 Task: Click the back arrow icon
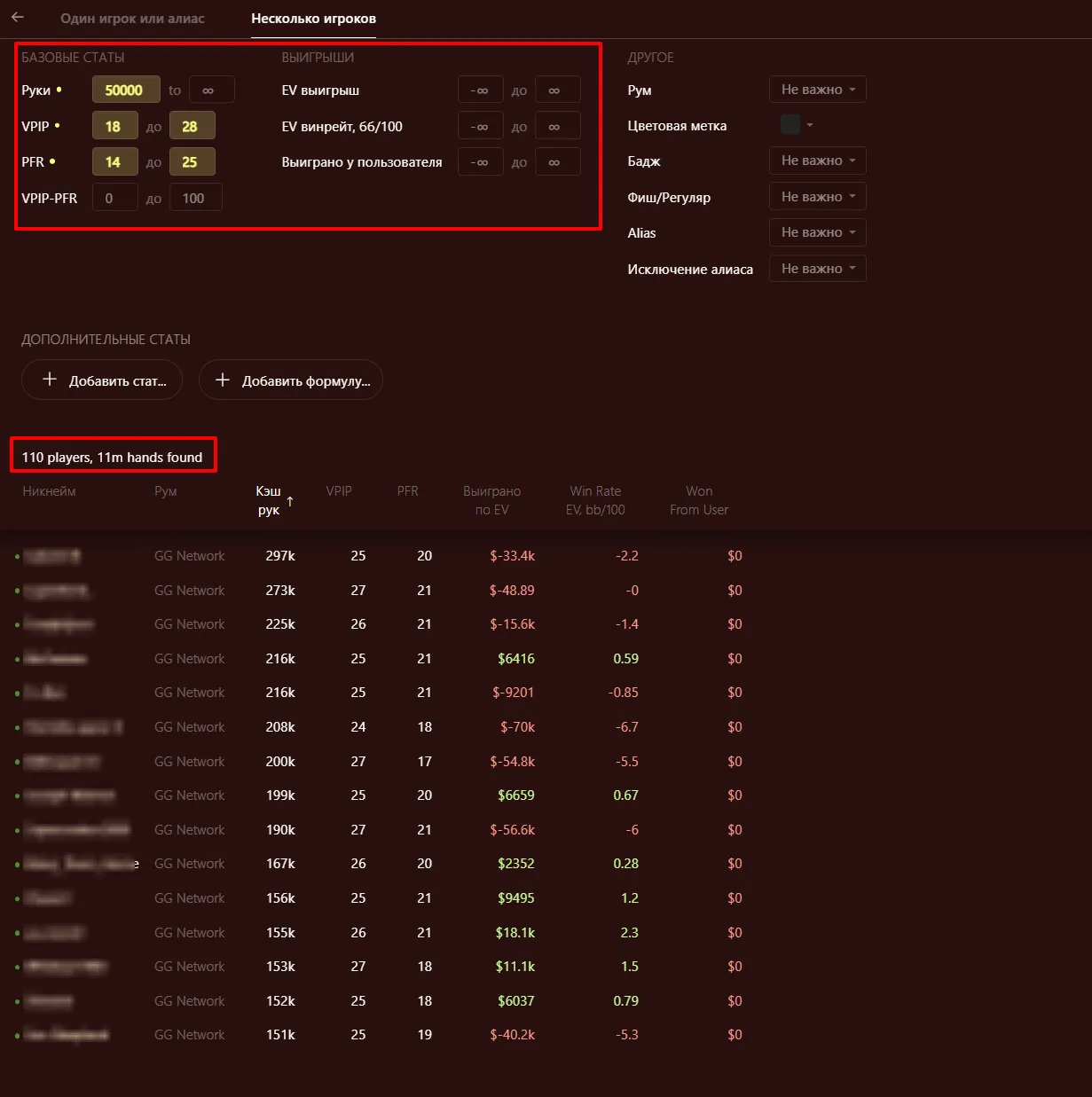coord(18,17)
